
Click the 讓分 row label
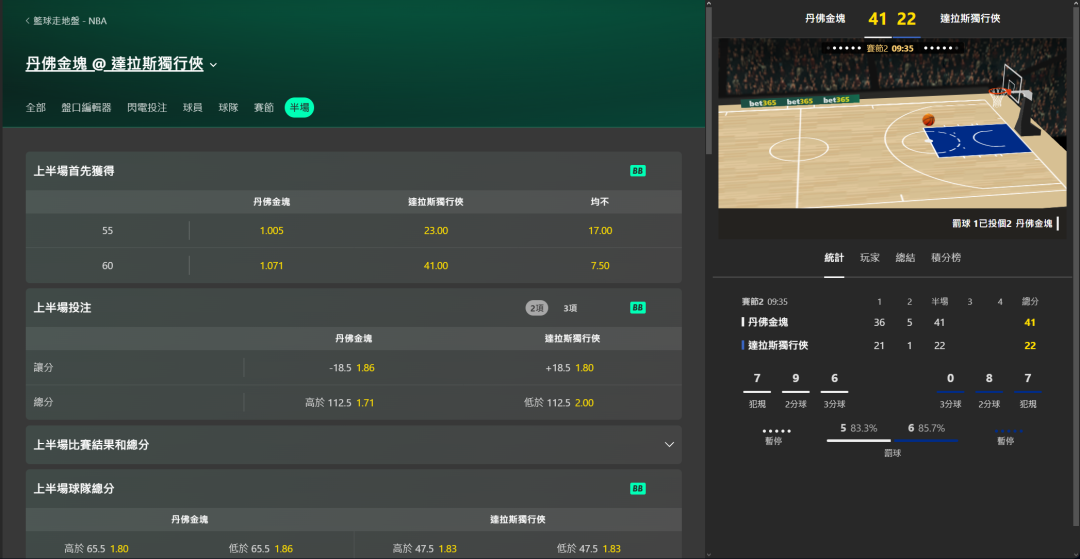click(43, 368)
